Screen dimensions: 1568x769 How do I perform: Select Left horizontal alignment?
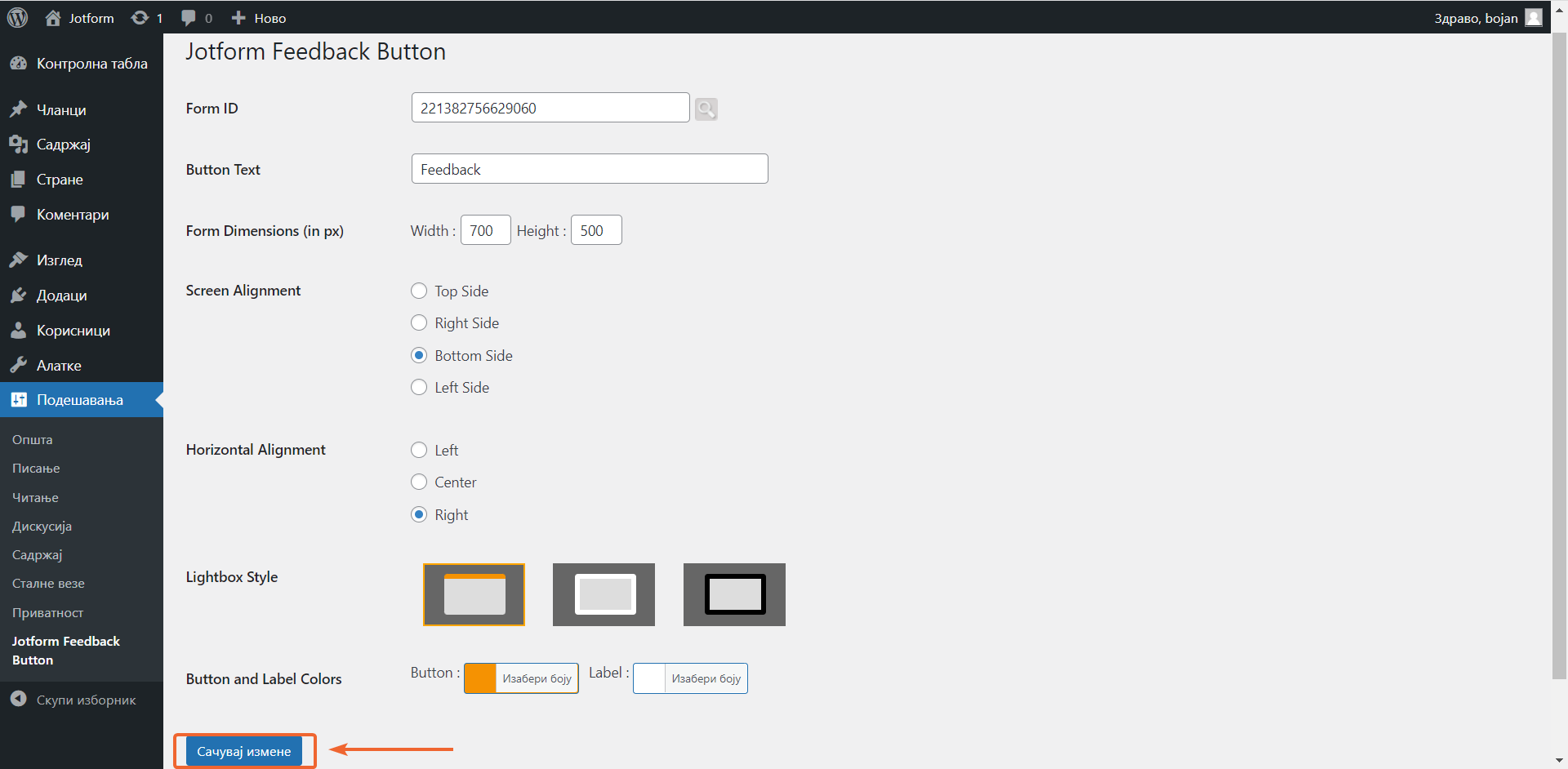[419, 450]
